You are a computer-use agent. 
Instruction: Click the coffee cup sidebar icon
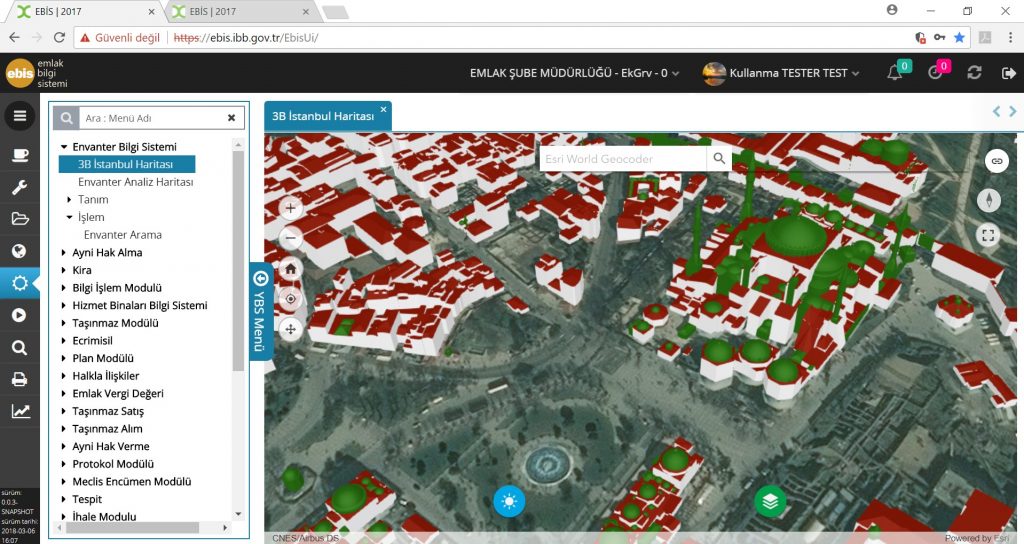20,155
